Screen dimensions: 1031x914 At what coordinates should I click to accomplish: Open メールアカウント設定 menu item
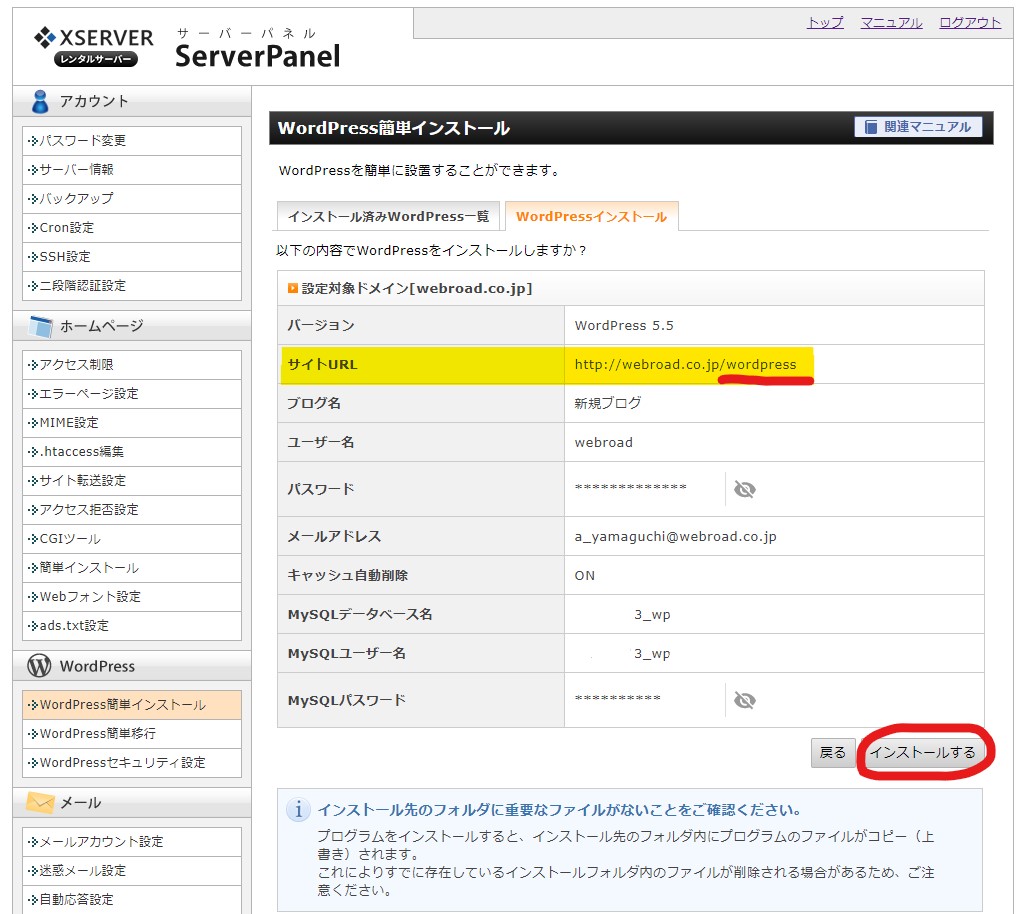[132, 842]
